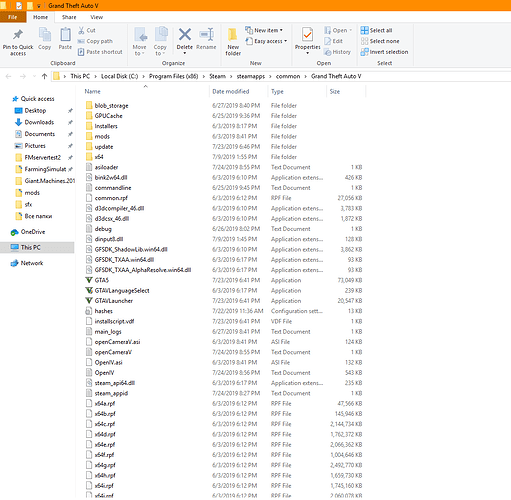The height and width of the screenshot is (500, 511).
Task: Click the Pin to Quick access icon
Action: pos(18,35)
